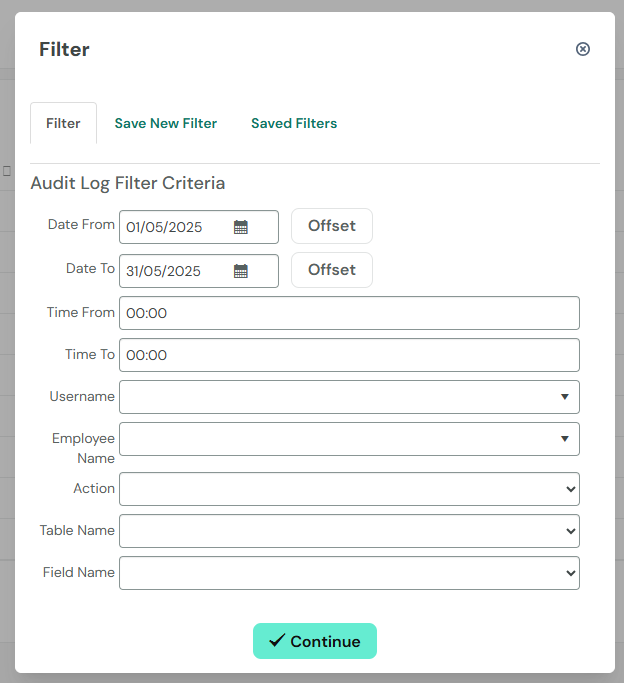This screenshot has width=624, height=683.
Task: Click the Offset button beside Date To
Action: point(332,270)
